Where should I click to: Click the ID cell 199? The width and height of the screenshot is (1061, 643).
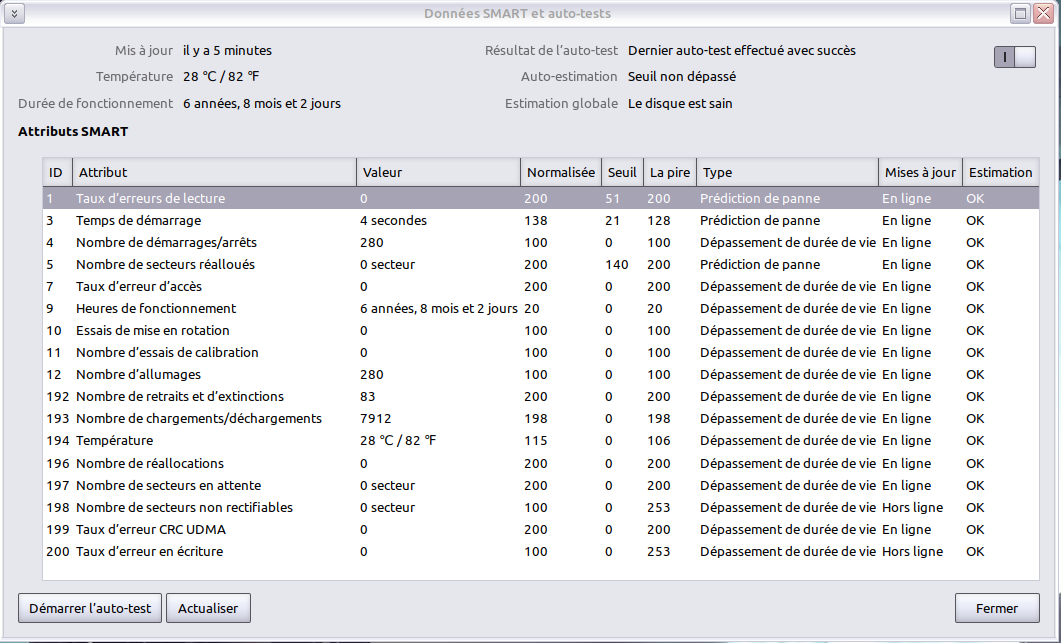click(x=58, y=529)
